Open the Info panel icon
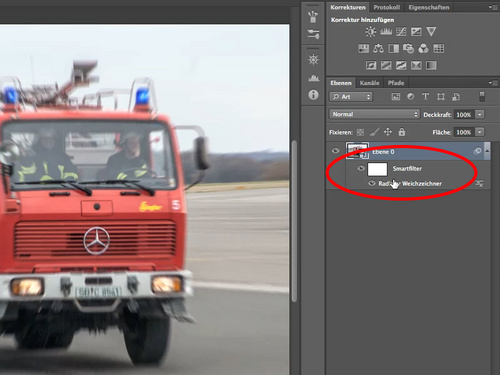Screen dimensions: 500x375 click(x=313, y=95)
